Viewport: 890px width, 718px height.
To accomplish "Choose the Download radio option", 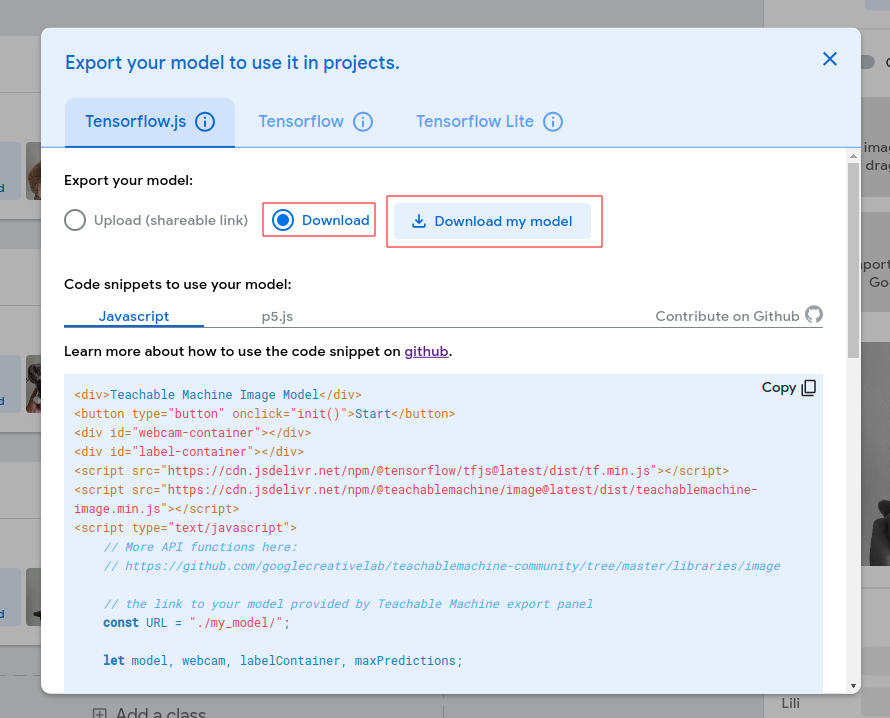I will coord(320,220).
